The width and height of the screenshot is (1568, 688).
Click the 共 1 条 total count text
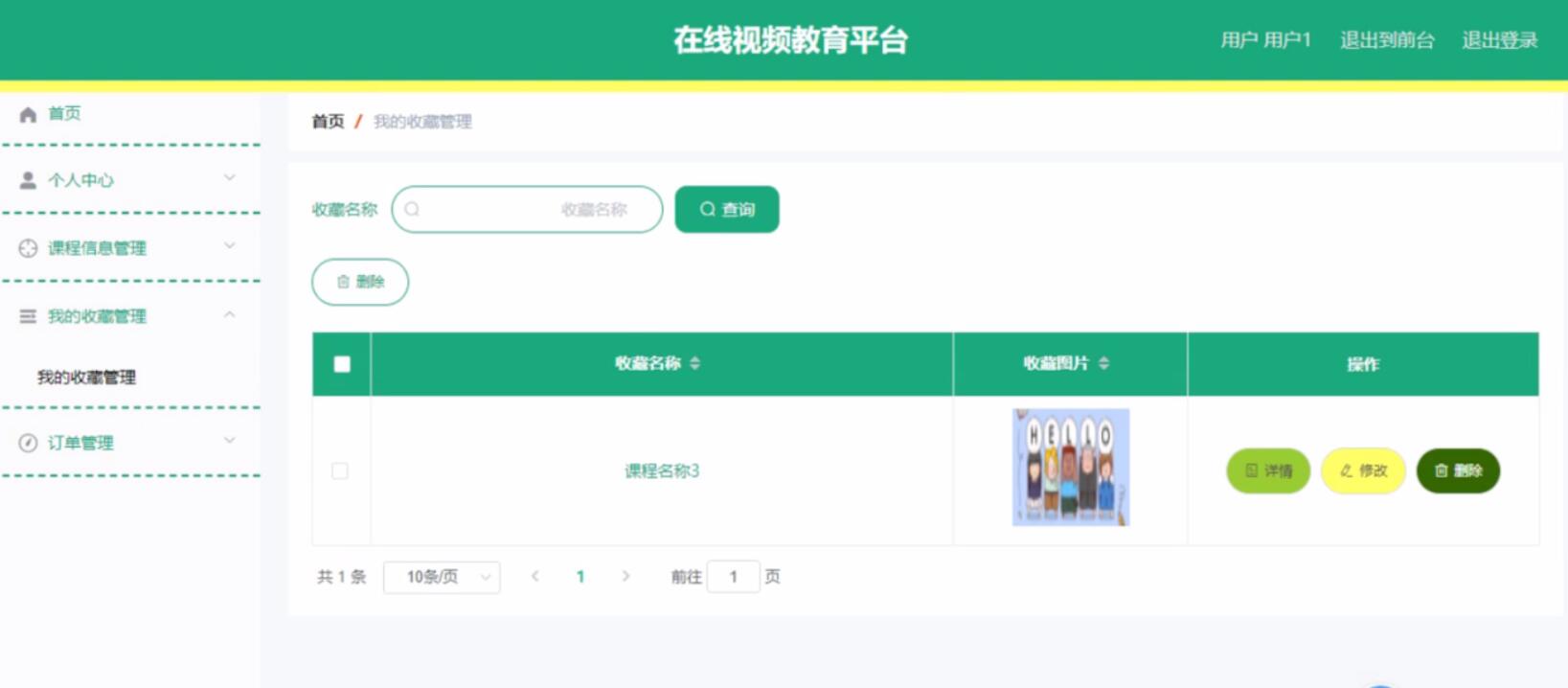pyautogui.click(x=342, y=577)
